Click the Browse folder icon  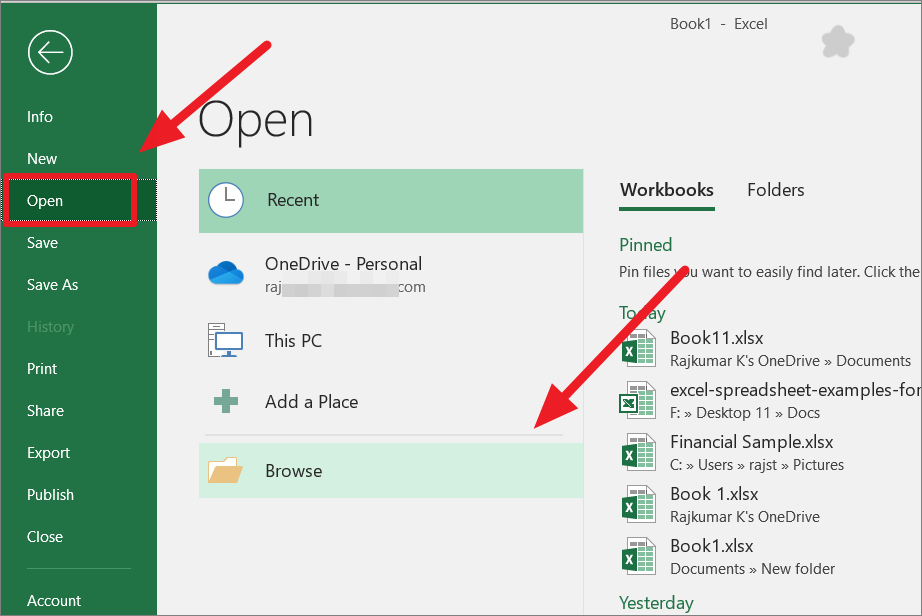tap(225, 470)
